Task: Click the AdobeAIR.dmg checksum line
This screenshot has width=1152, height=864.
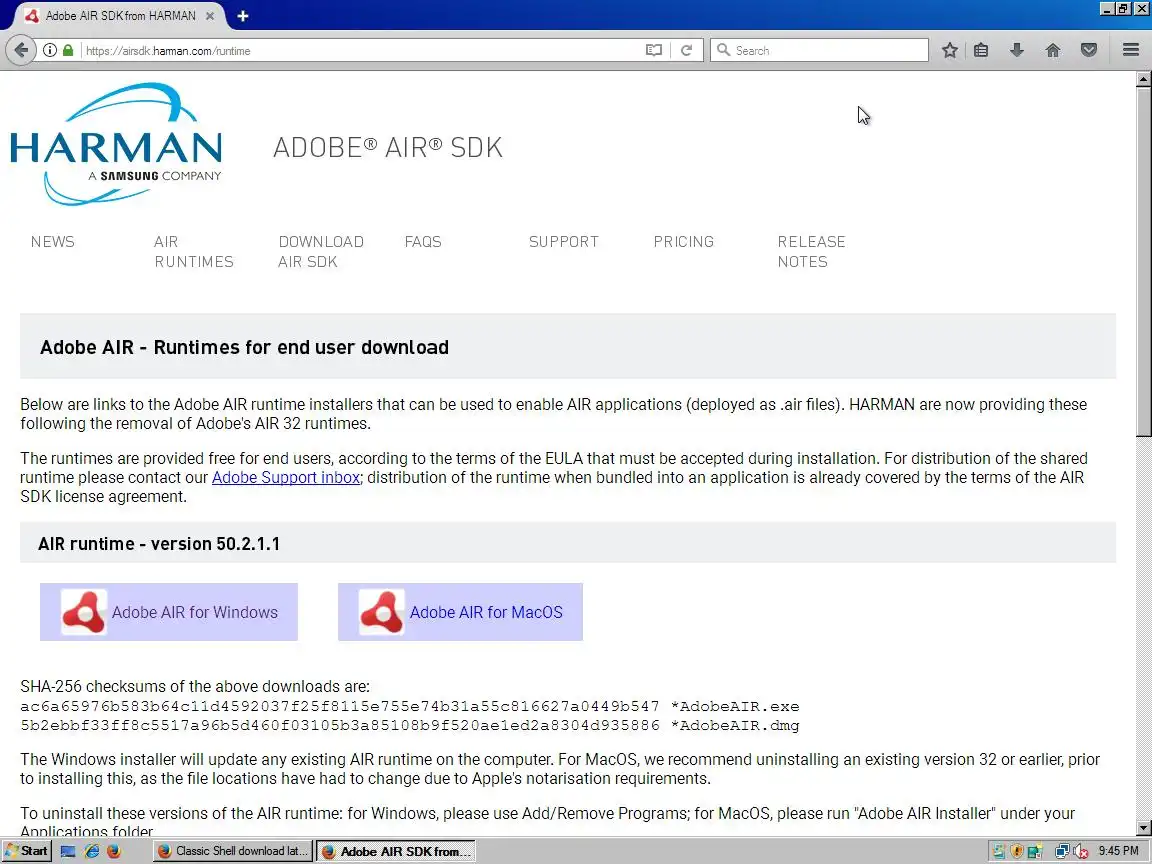Action: pyautogui.click(x=410, y=725)
